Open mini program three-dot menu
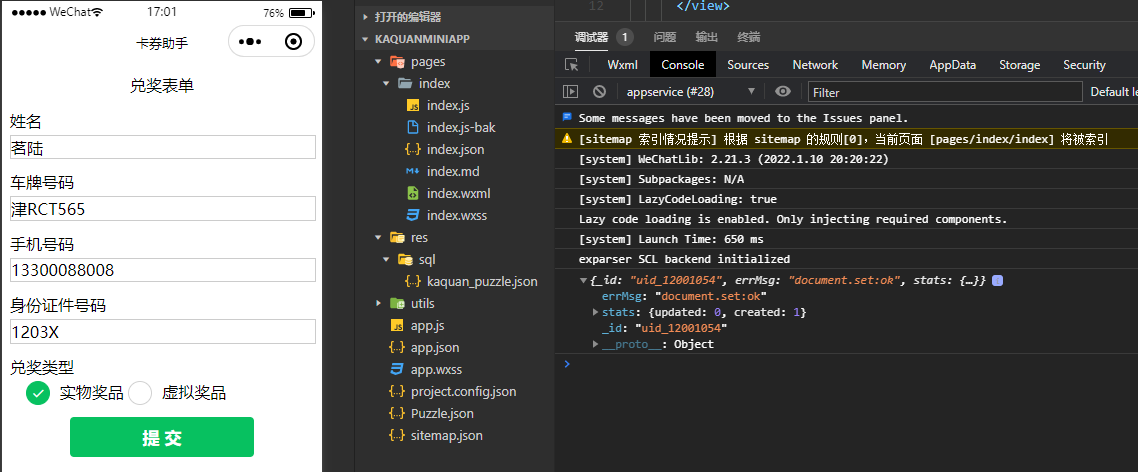Image resolution: width=1138 pixels, height=472 pixels. click(x=250, y=42)
